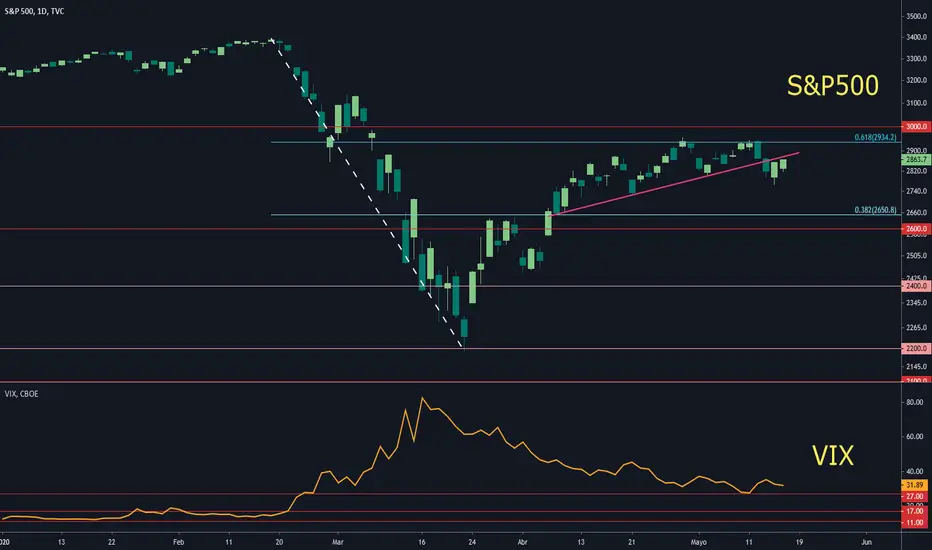Select the yellow 'S&P500' text annotation
The height and width of the screenshot is (550, 932).
click(x=832, y=86)
